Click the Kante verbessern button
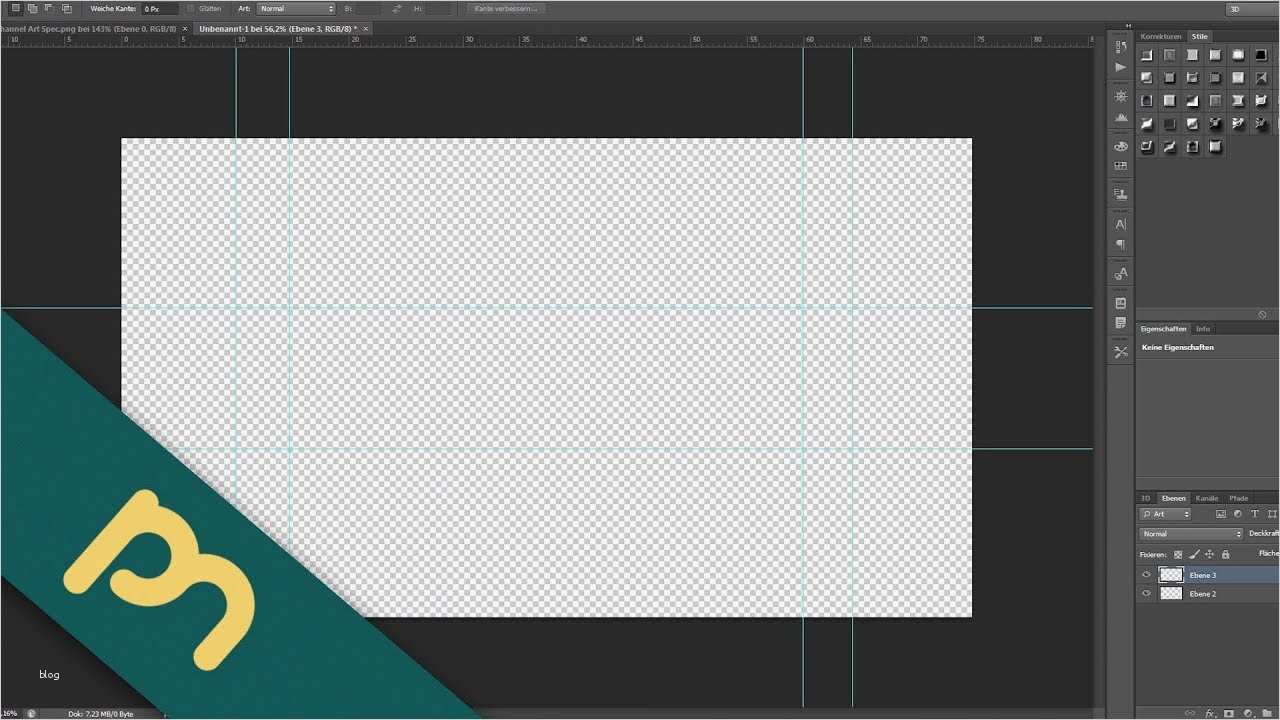 point(508,8)
